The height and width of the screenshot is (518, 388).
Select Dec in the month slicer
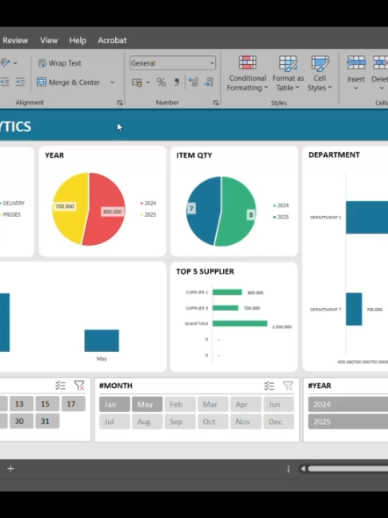tap(279, 422)
